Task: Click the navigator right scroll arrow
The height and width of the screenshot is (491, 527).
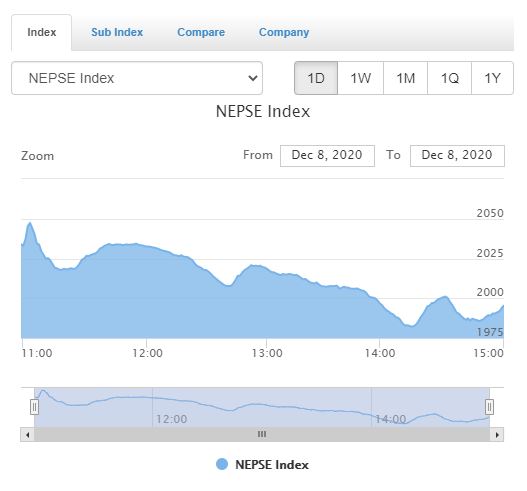Action: tap(497, 435)
